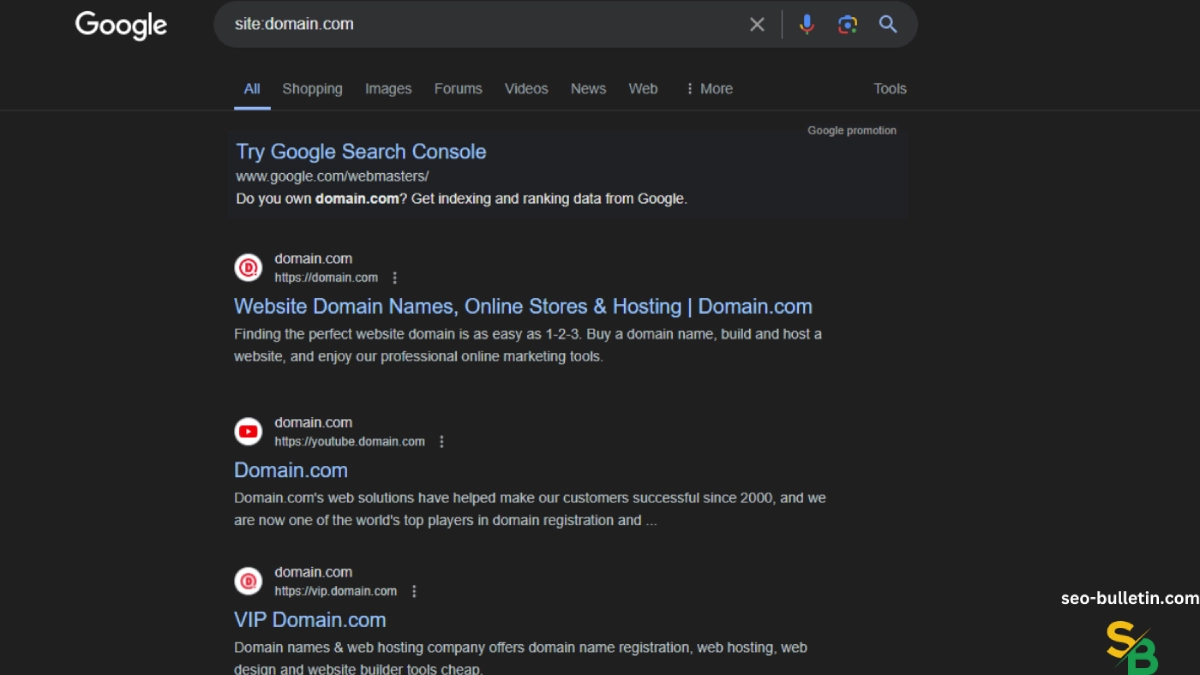Click the VIP Domain.com result's favicon

[248, 581]
